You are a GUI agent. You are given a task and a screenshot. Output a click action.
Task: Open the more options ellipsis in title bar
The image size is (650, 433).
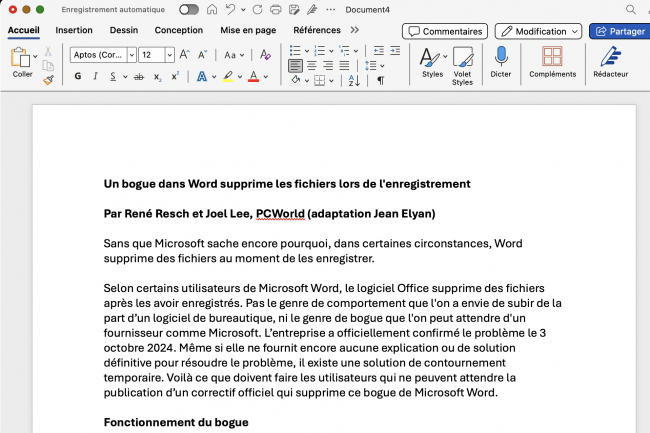(330, 10)
